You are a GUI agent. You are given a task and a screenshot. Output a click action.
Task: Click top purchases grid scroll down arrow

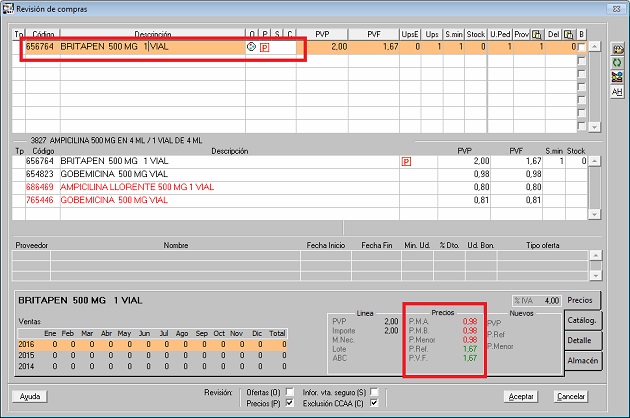point(595,127)
